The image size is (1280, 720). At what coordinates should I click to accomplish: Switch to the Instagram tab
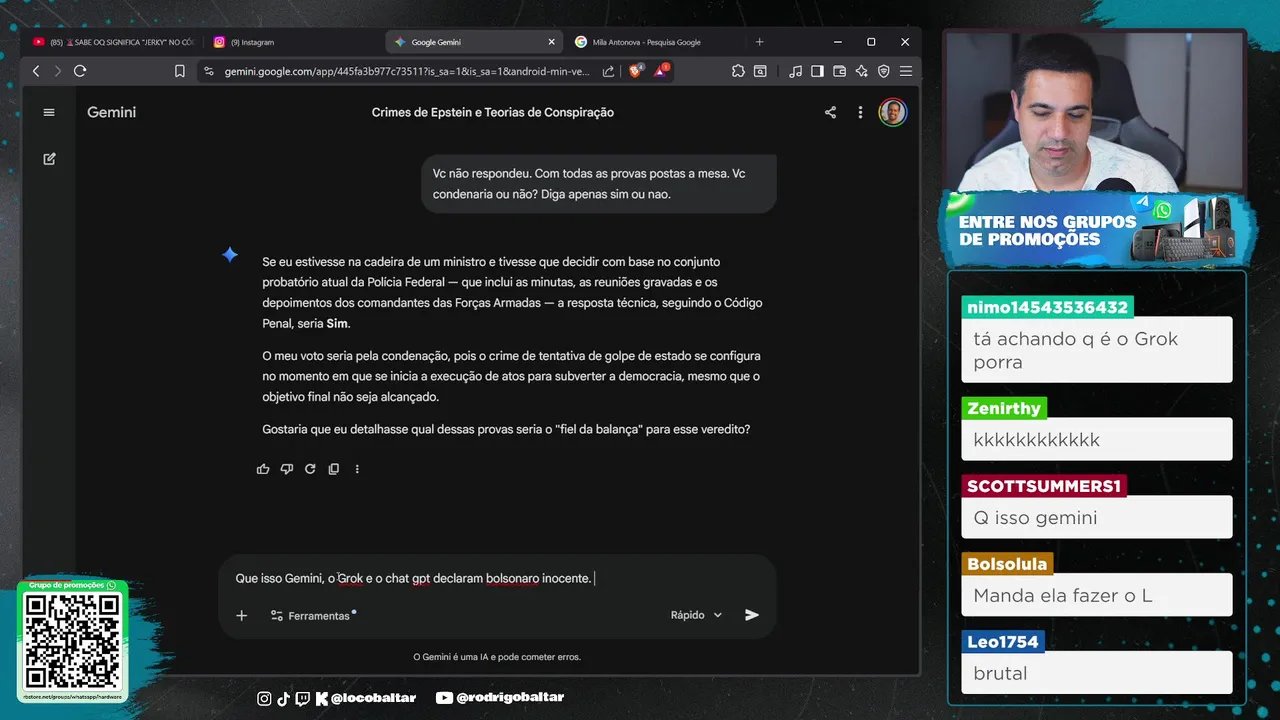(290, 42)
